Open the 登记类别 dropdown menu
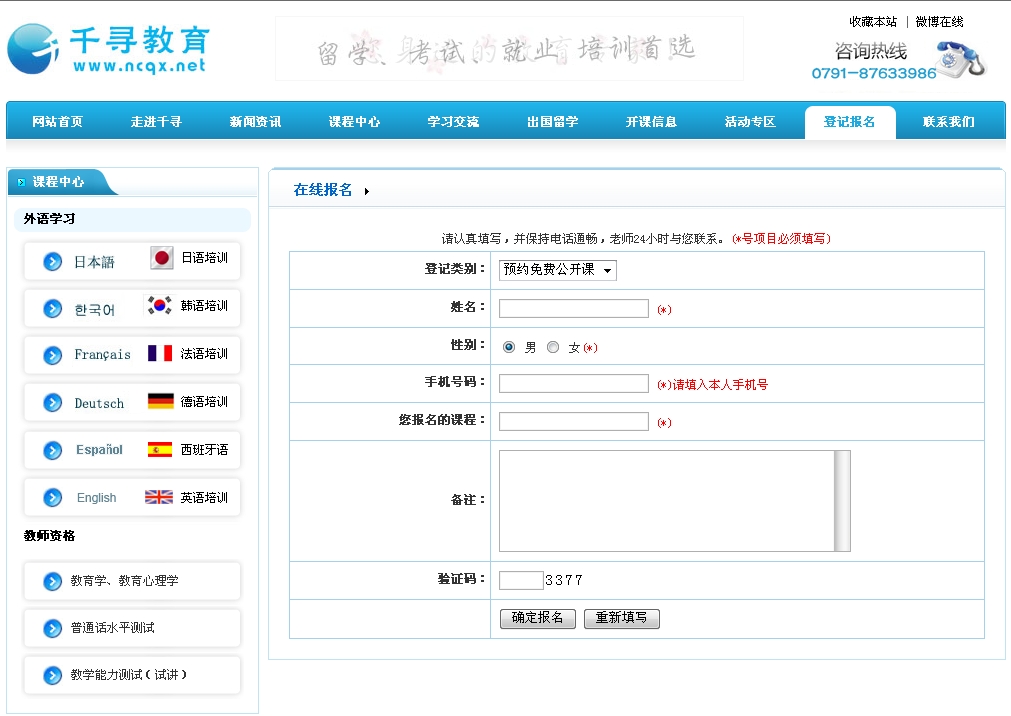1011x716 pixels. [x=558, y=270]
